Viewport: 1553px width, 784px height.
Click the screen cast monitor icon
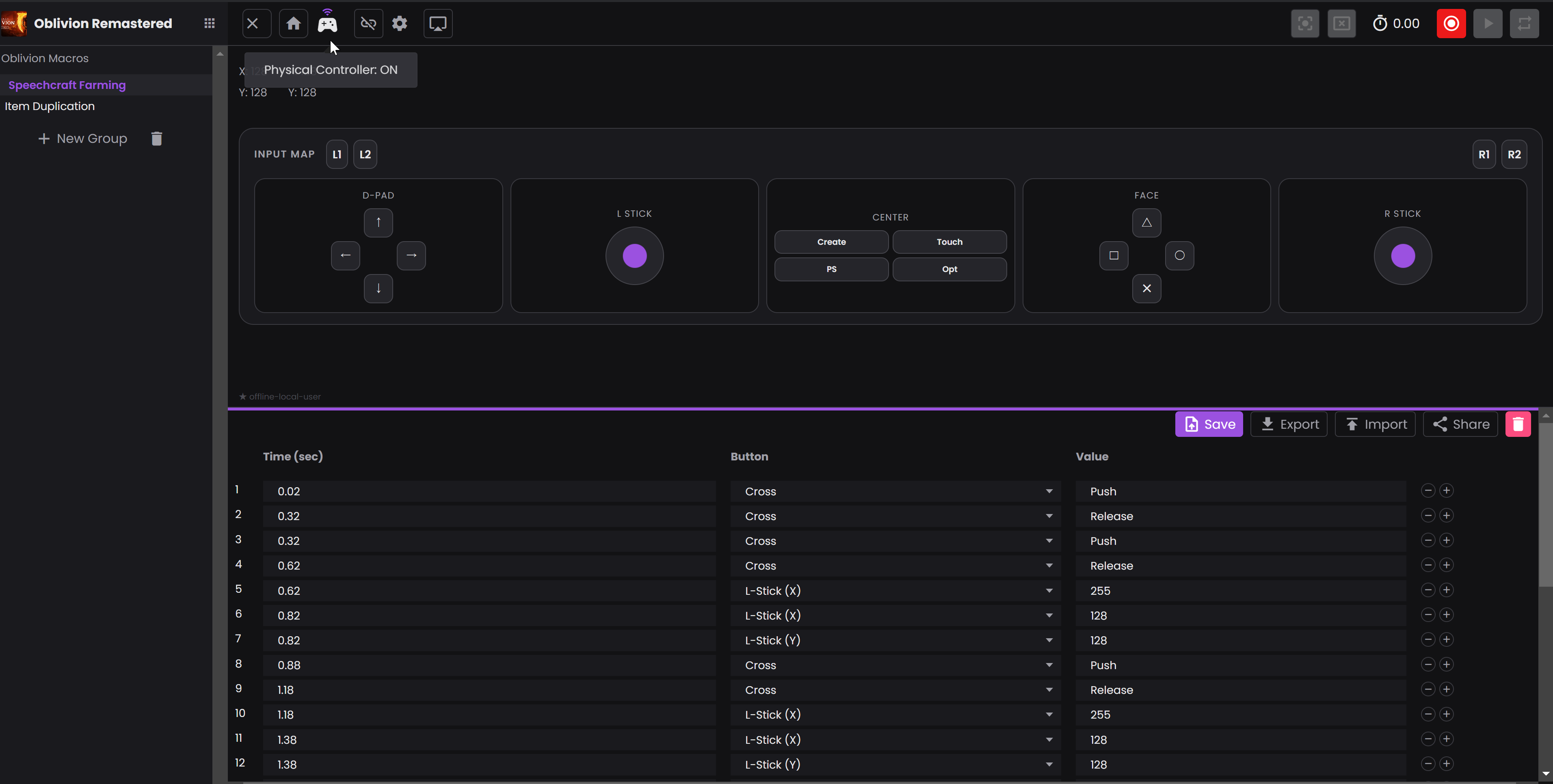(x=438, y=24)
